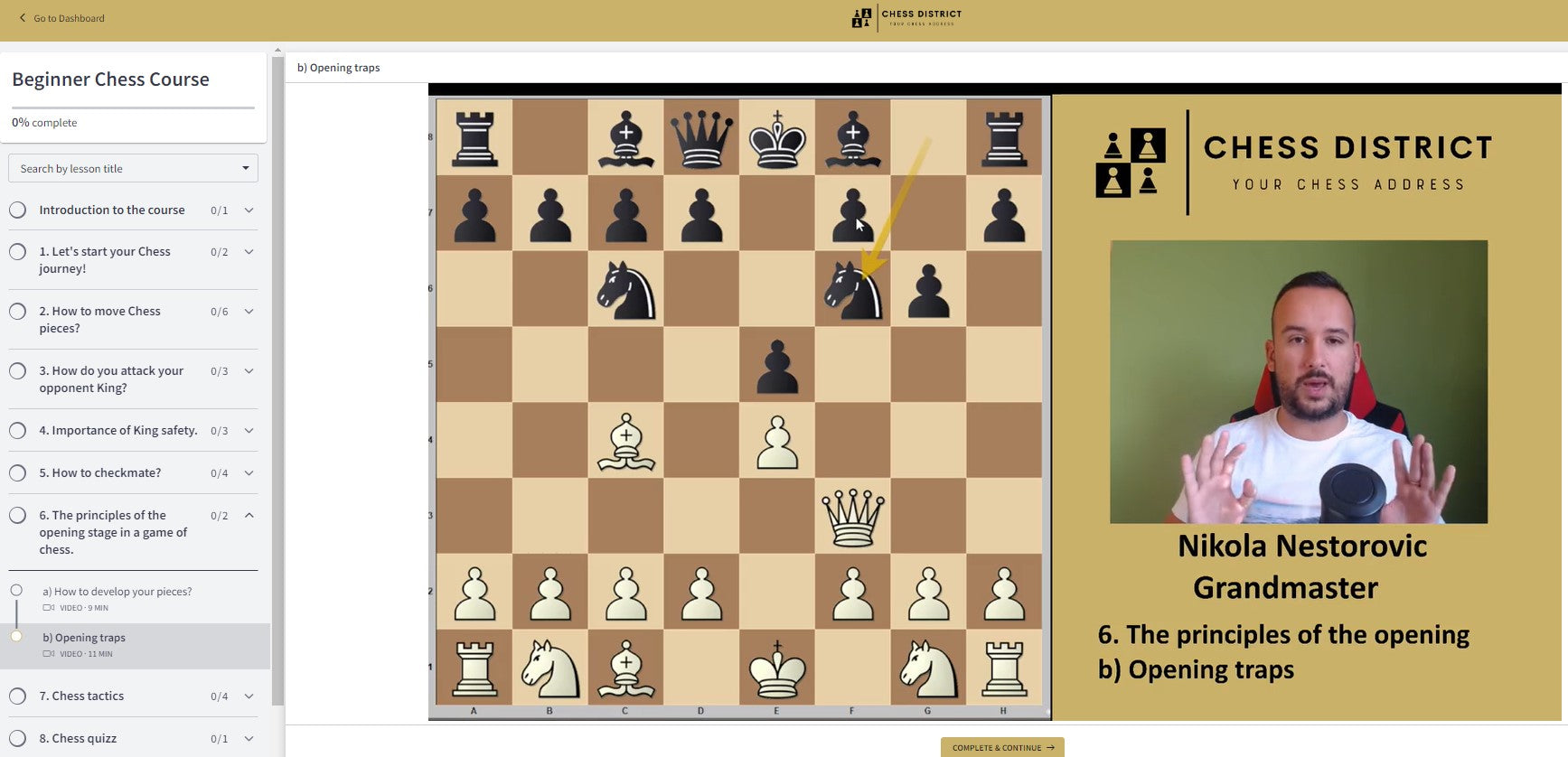
Task: Toggle completion circle for Chess tactics
Action: tap(17, 696)
